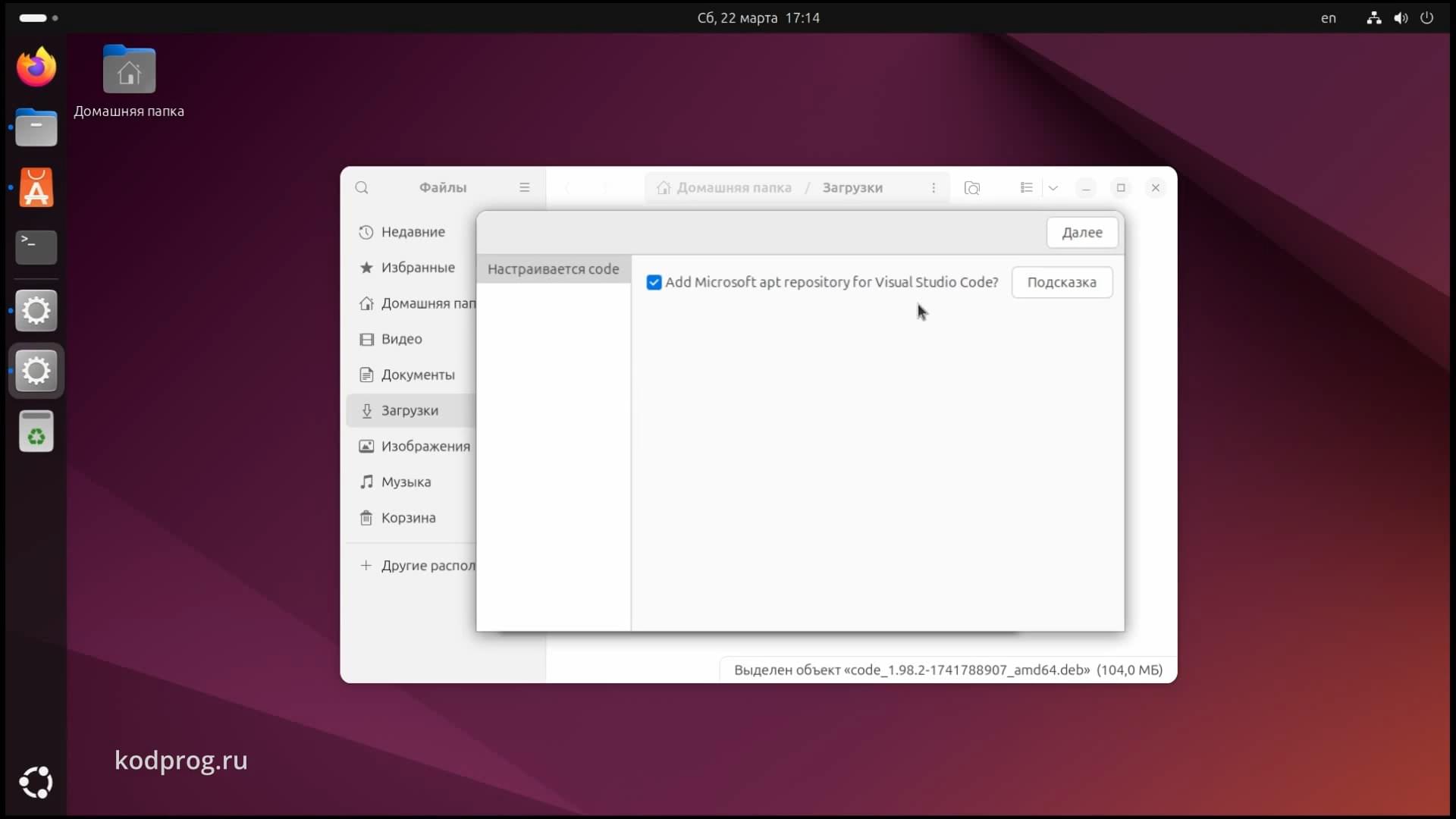Switch to list view in Files
Screen dimensions: 1456x819
1026,187
